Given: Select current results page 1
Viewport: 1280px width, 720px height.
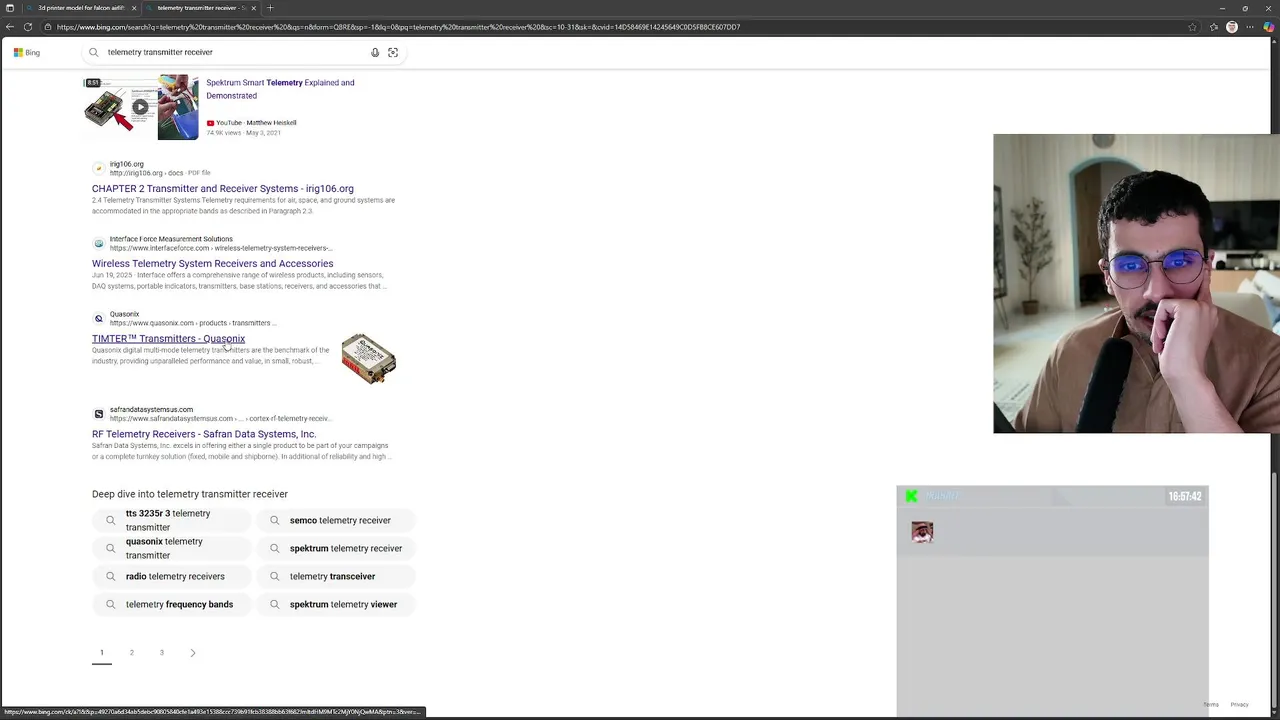Looking at the screenshot, I should (x=101, y=652).
